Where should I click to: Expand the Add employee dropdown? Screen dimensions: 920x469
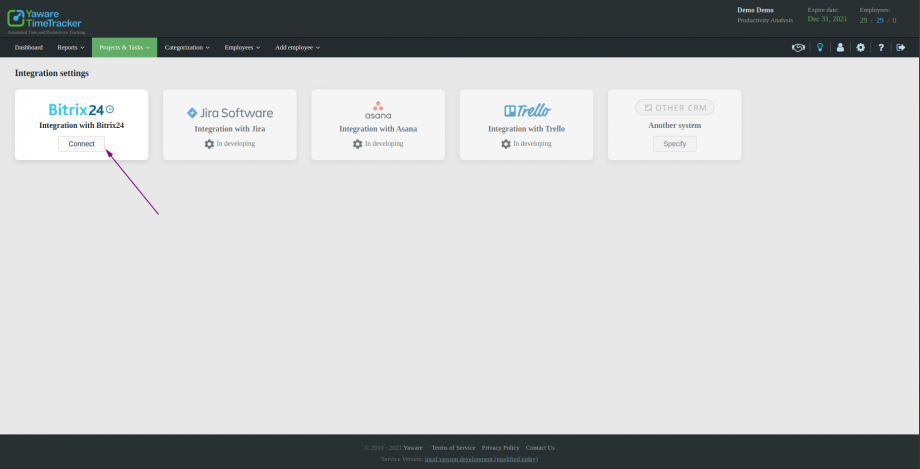(x=297, y=48)
